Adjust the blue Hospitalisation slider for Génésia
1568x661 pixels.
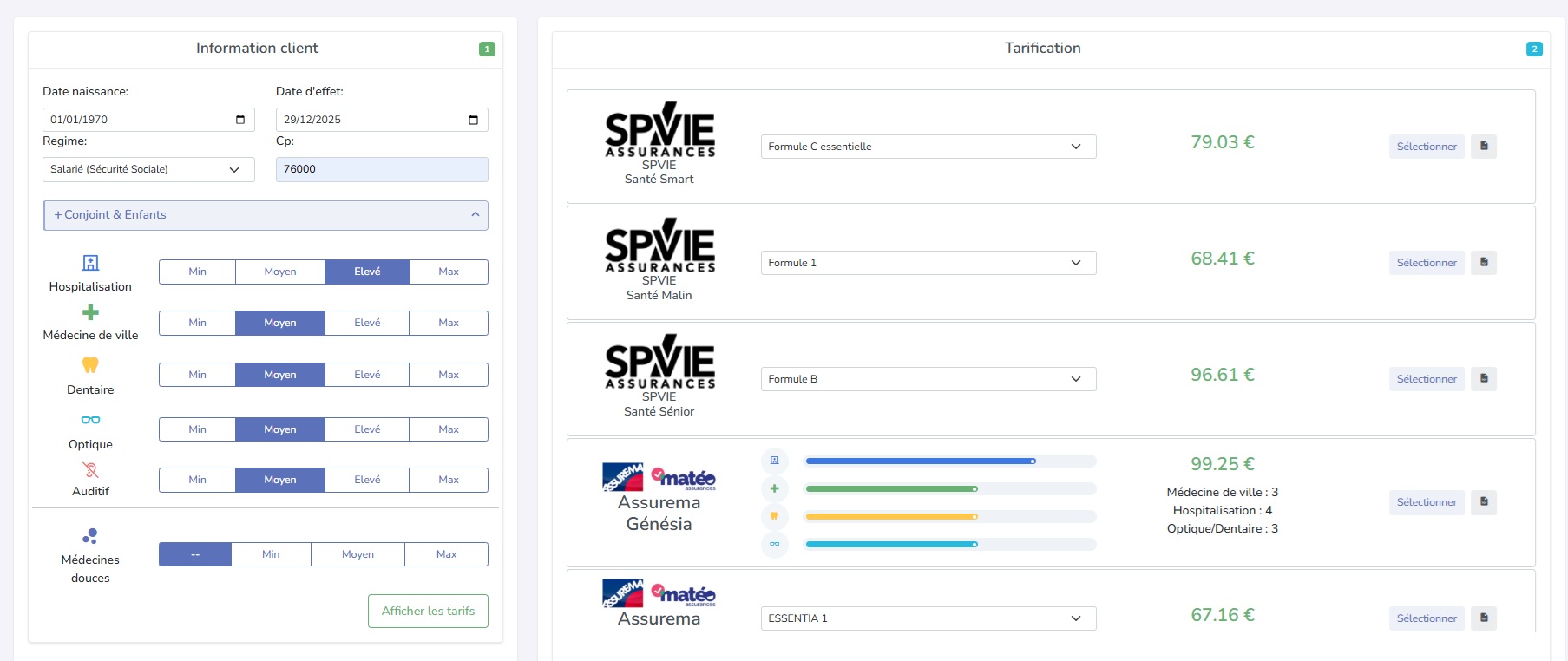[1033, 461]
